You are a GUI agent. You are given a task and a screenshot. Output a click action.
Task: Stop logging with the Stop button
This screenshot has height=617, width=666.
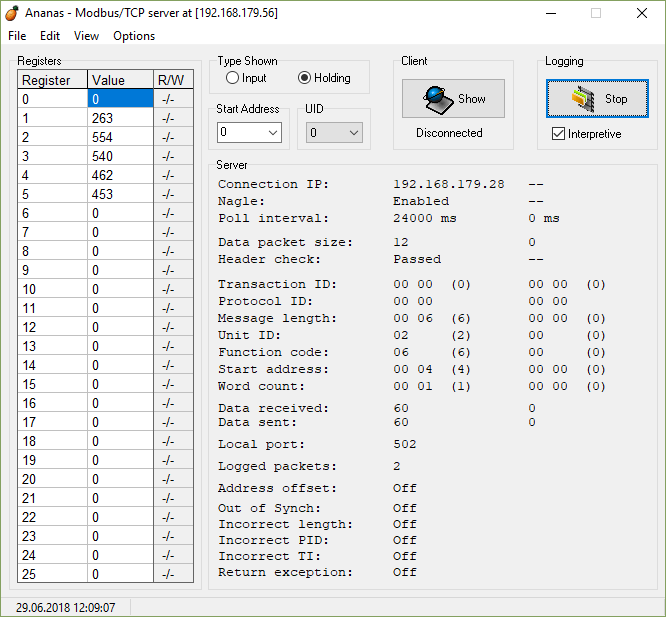597,99
